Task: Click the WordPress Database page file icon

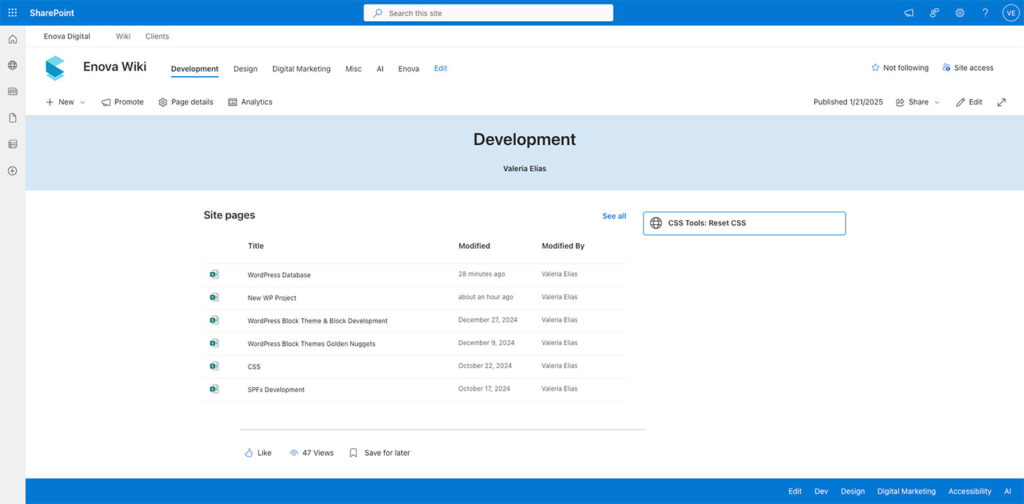Action: 214,274
